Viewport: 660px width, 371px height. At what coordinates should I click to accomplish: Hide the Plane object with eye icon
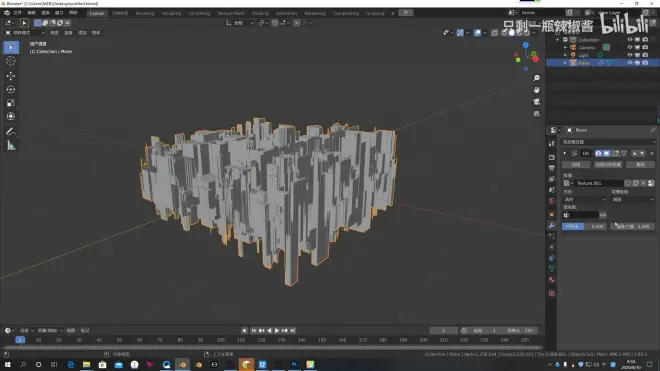tap(630, 62)
